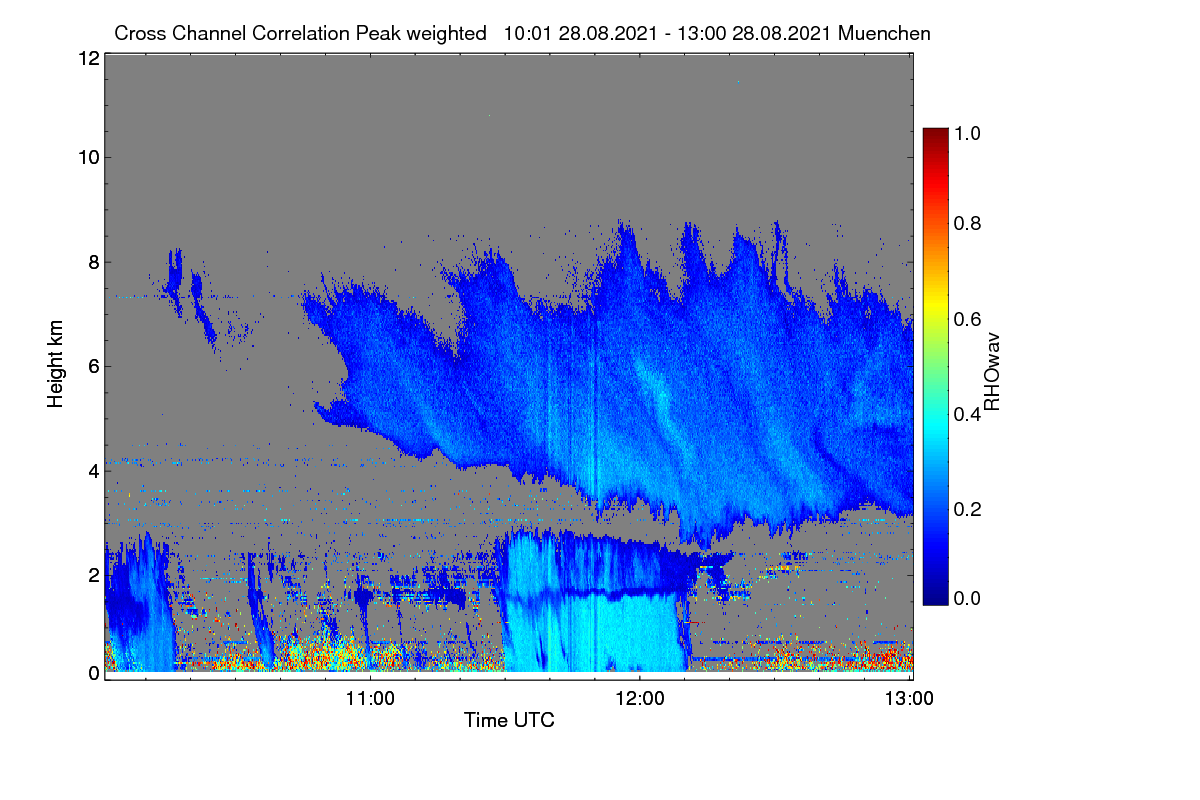Screen dimensions: 1200x800
Task: Click the colorbar value 0.4
Action: coord(968,414)
